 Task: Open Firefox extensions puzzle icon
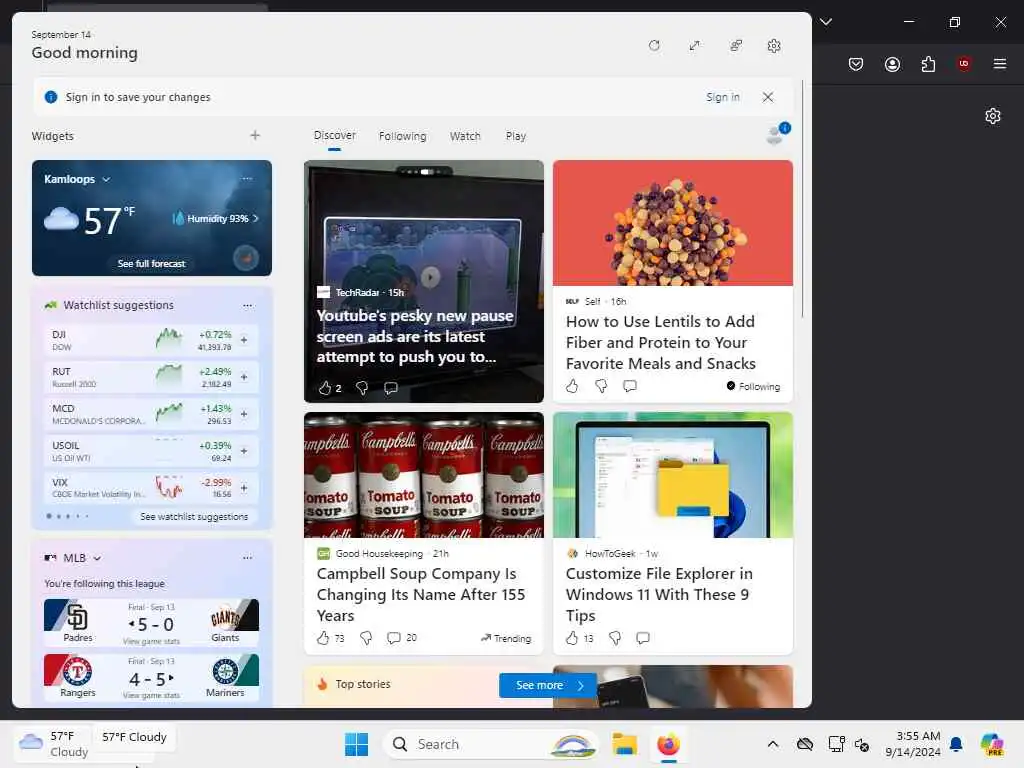click(x=928, y=64)
